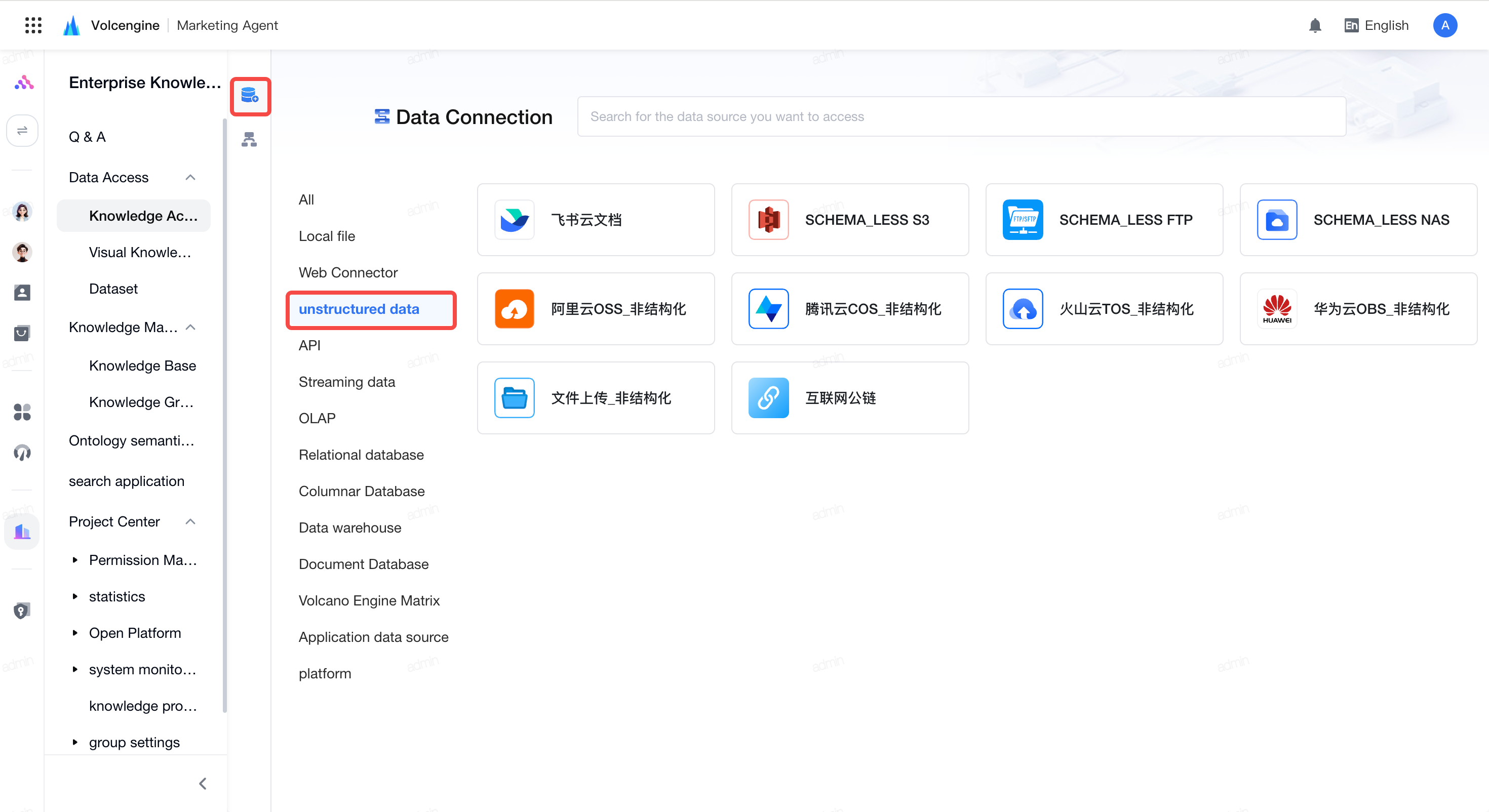This screenshot has height=812, width=1489.
Task: Change language via English selector
Action: click(x=1376, y=25)
